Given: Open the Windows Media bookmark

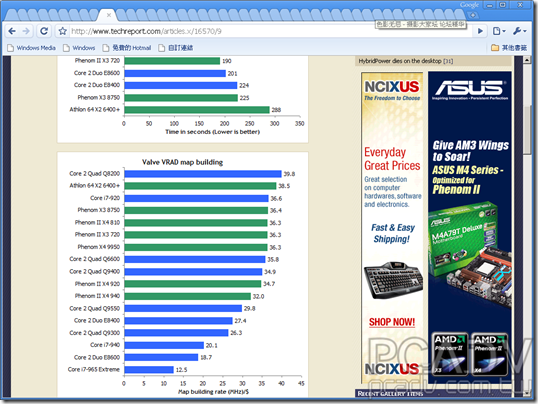Looking at the screenshot, I should click(32, 48).
